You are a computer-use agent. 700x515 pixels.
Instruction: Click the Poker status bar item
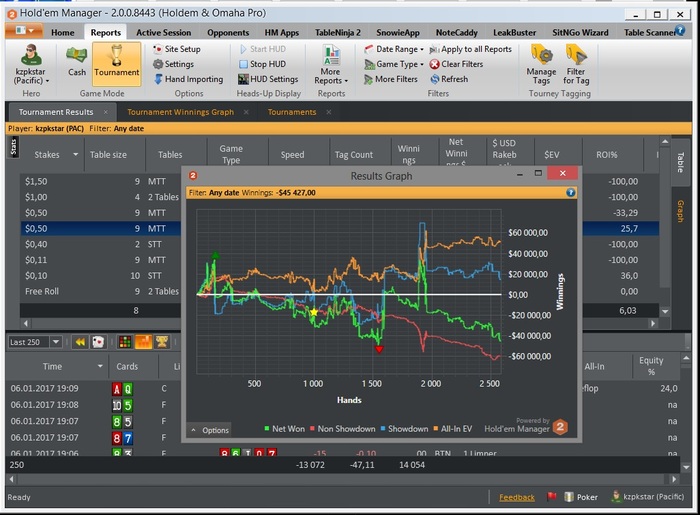581,497
